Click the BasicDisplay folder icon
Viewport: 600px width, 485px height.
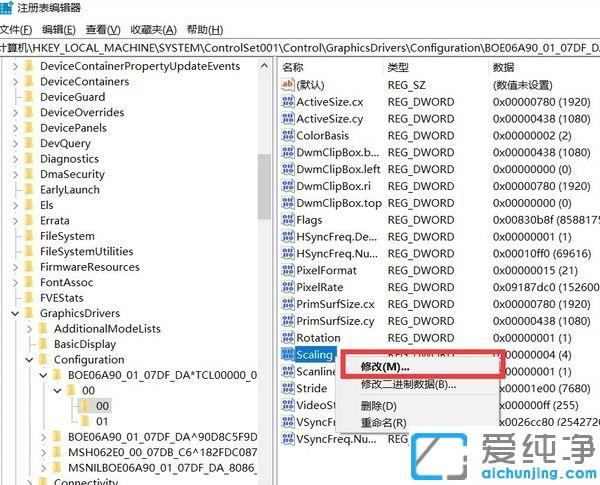(x=43, y=344)
